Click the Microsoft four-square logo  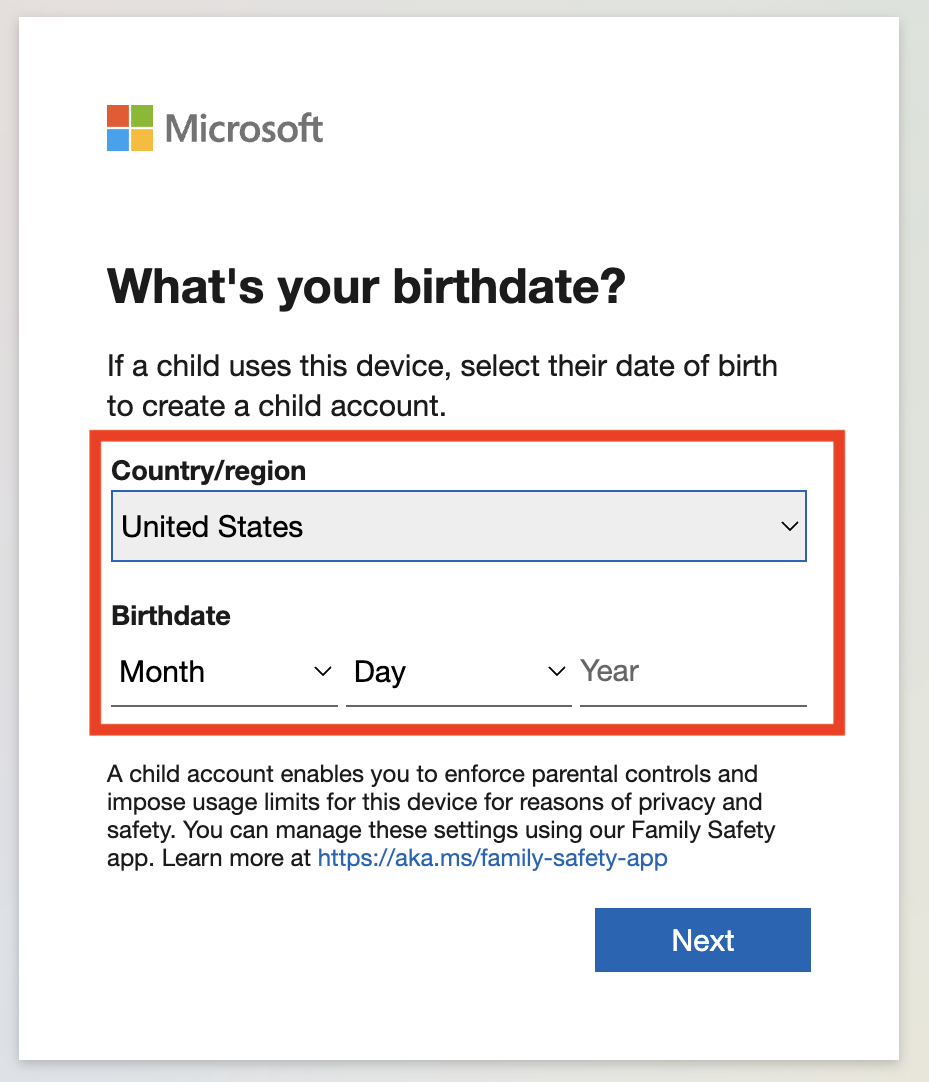coord(131,128)
